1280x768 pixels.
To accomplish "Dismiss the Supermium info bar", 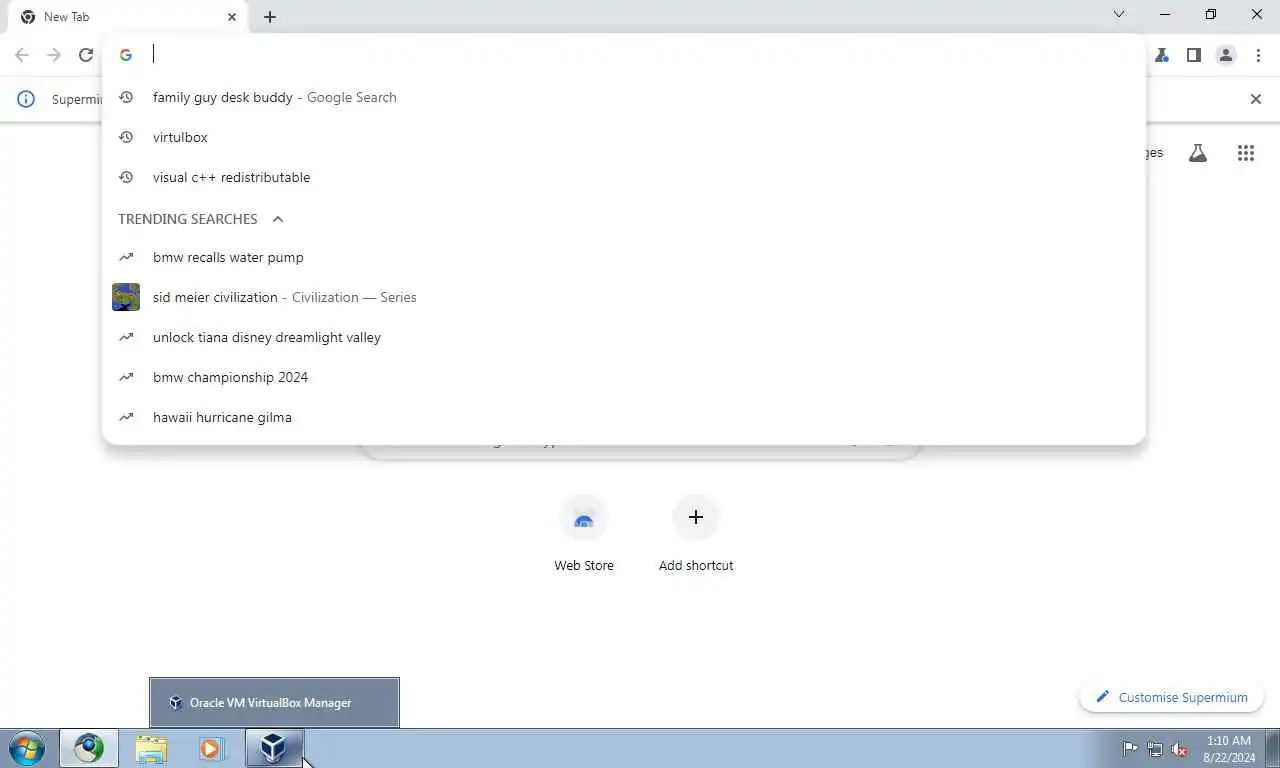I will 1256,99.
